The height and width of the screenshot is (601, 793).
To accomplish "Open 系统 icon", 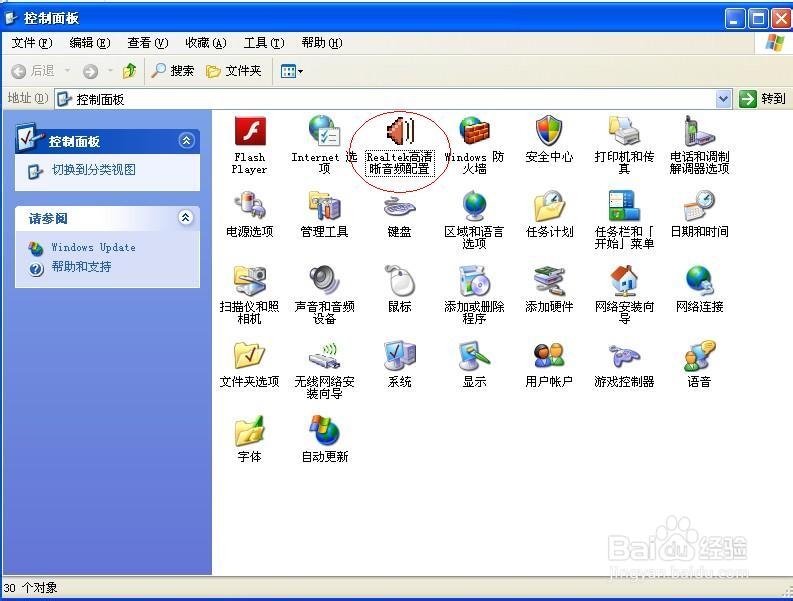I will click(x=400, y=355).
